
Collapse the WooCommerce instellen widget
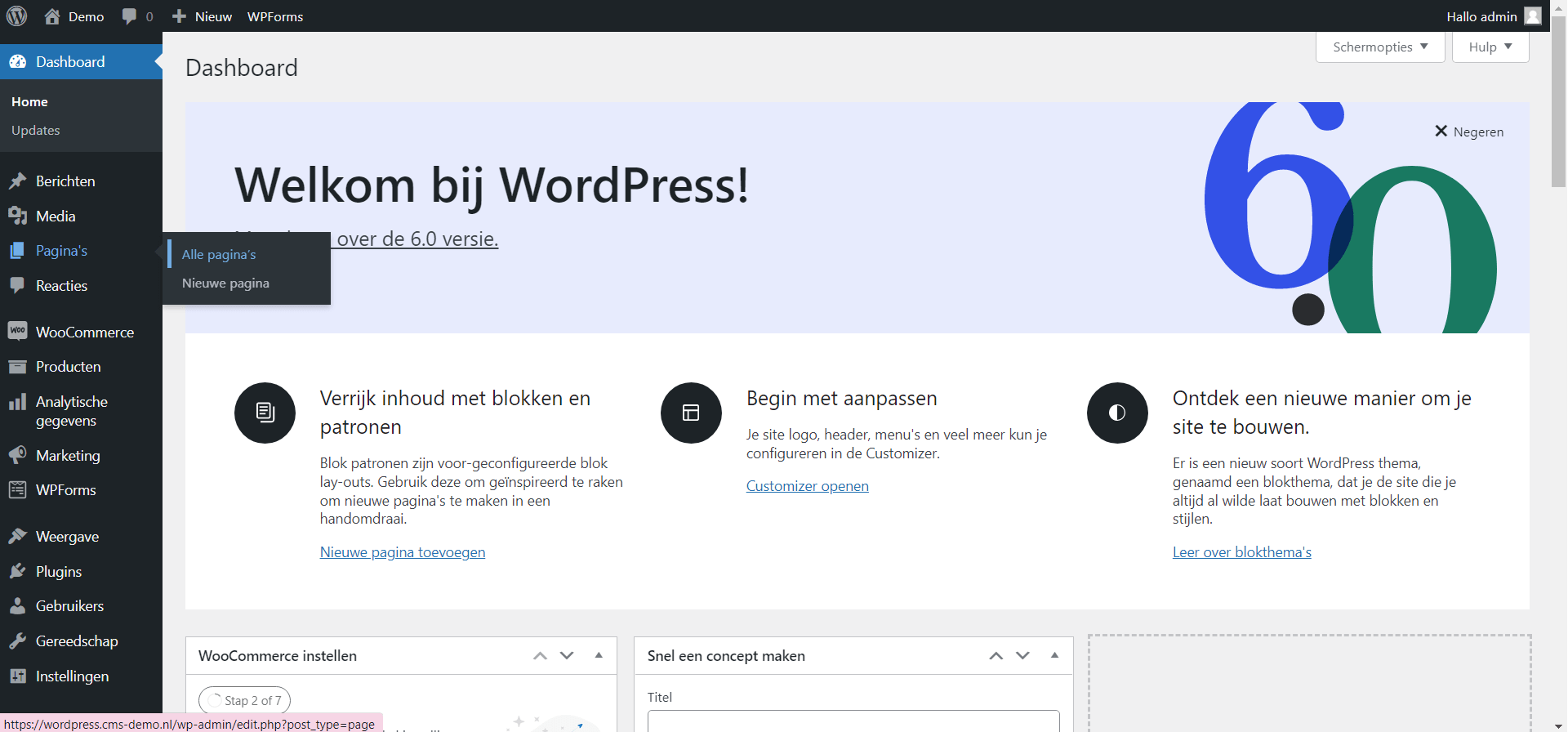pos(599,655)
